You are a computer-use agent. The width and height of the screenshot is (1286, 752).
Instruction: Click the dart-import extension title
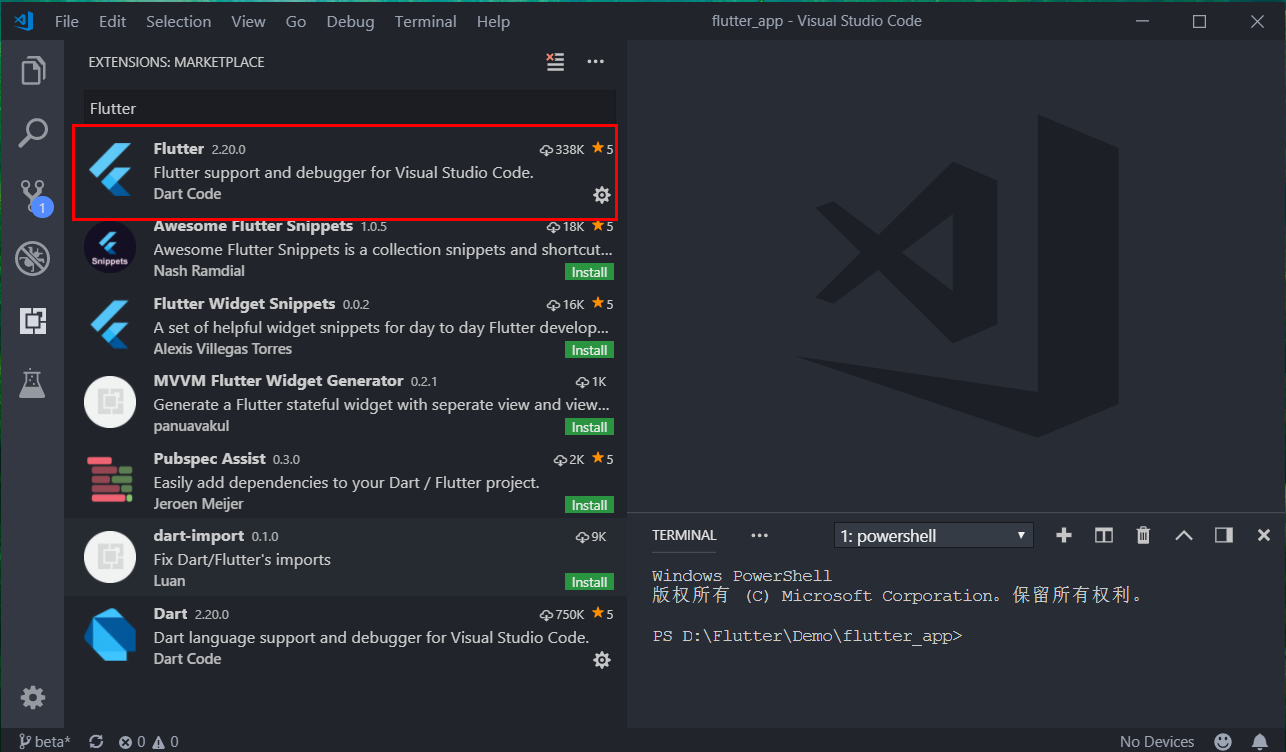coord(198,536)
